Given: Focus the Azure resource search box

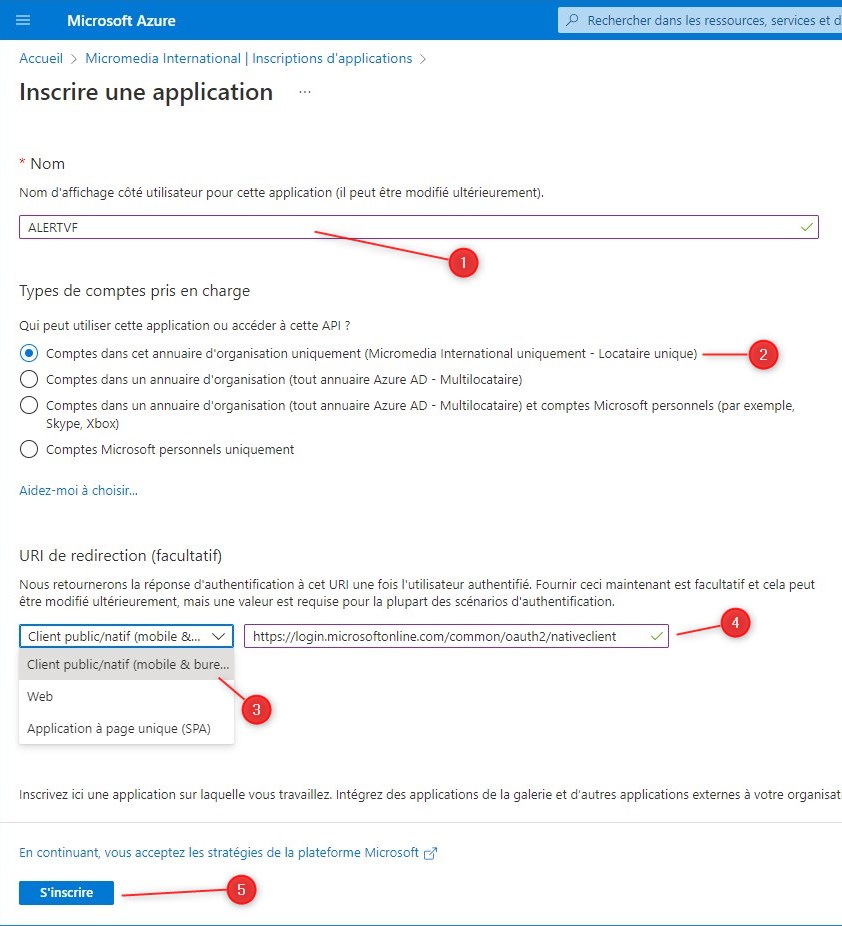Looking at the screenshot, I should click(710, 20).
